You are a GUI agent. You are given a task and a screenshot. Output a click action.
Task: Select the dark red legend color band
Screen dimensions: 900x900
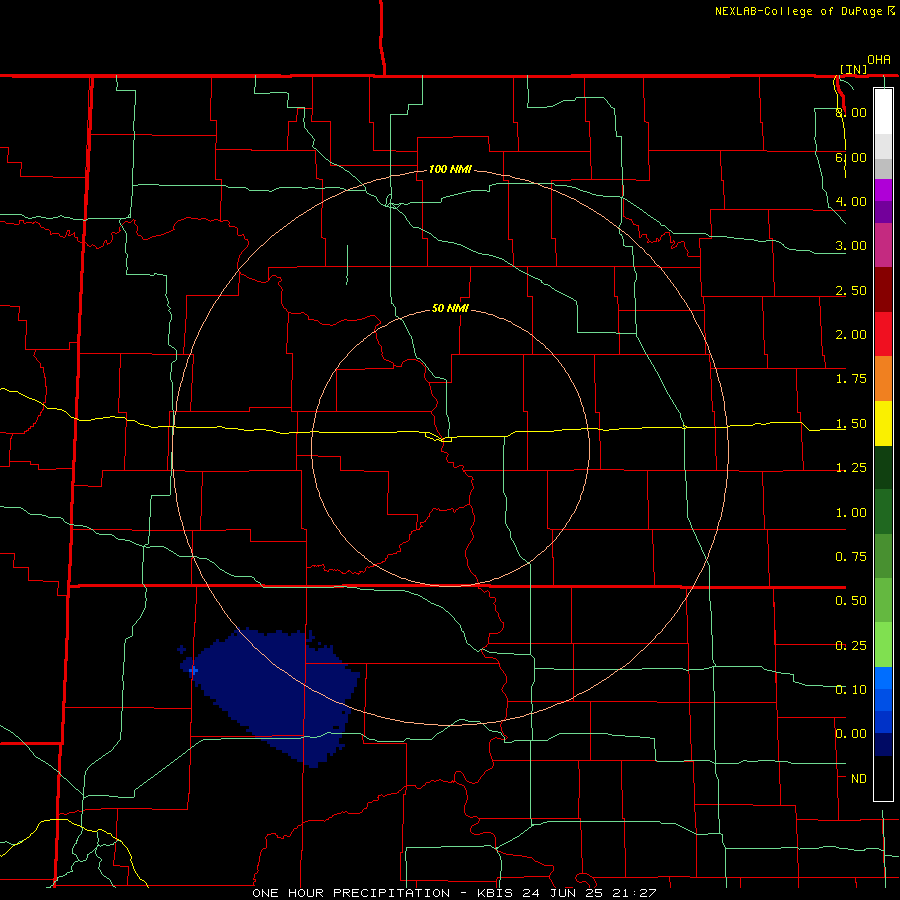[883, 290]
